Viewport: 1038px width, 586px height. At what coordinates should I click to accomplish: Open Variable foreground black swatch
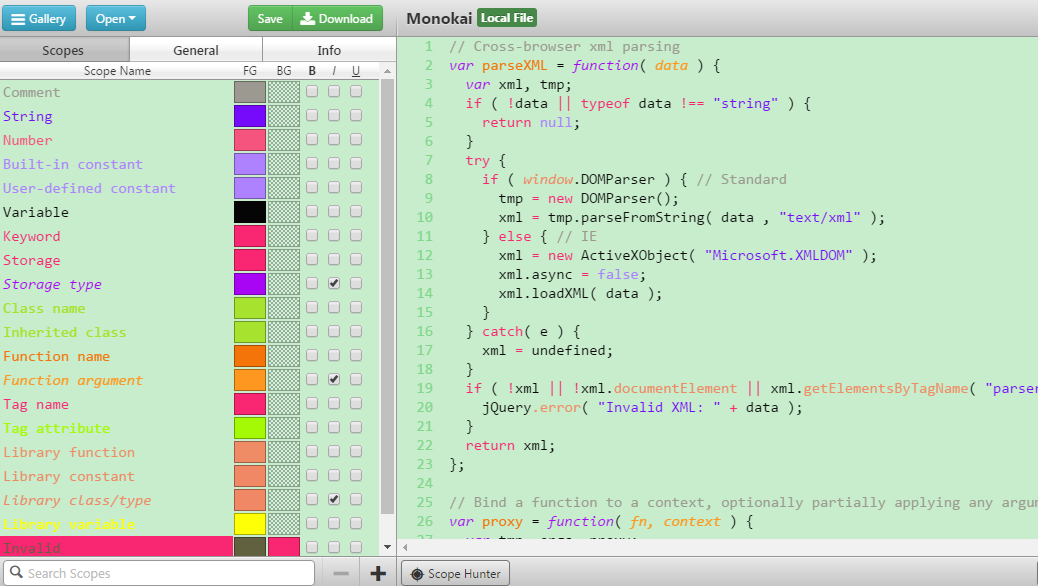tap(250, 212)
